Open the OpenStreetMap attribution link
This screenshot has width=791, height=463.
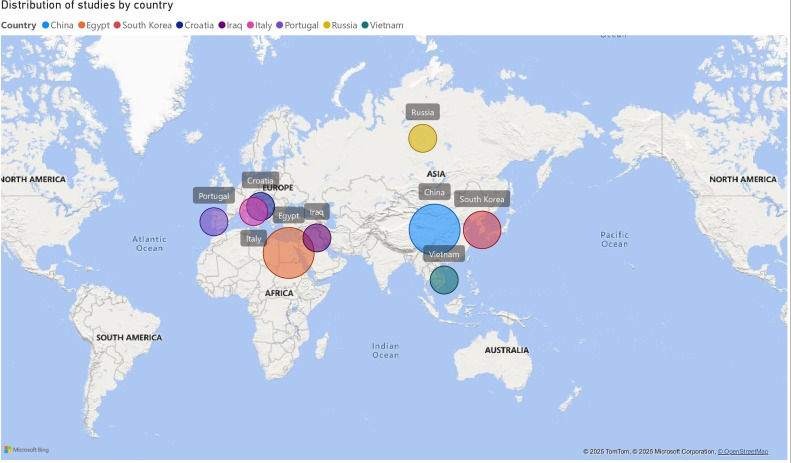(x=743, y=451)
